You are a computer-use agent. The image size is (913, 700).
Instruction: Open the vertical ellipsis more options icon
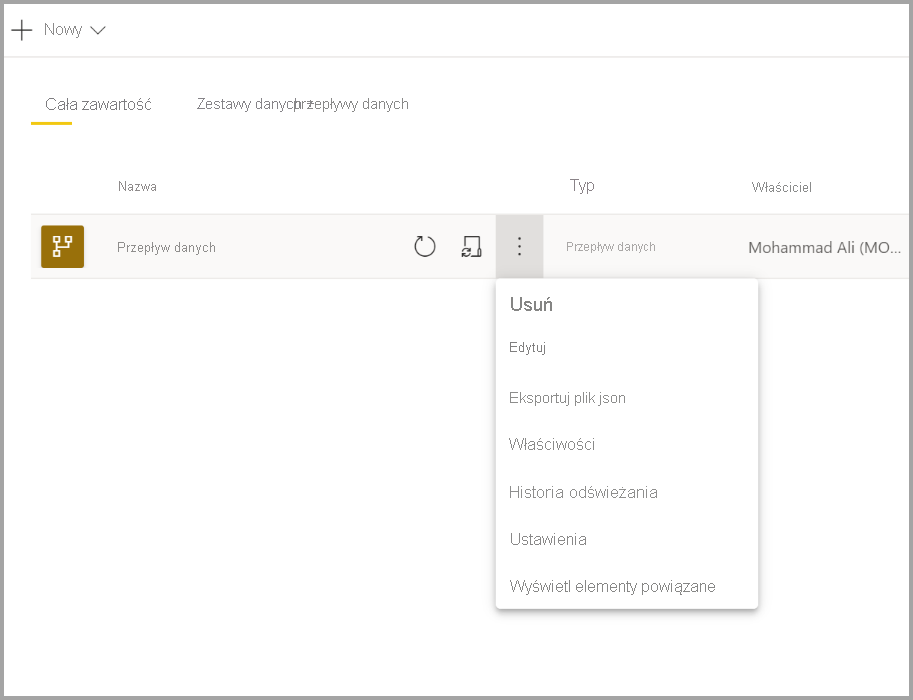(519, 246)
